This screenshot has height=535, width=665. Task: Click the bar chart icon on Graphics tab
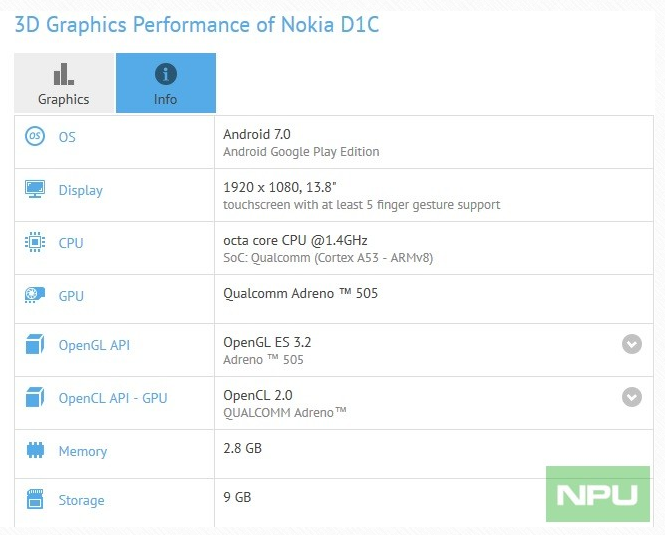pyautogui.click(x=64, y=74)
